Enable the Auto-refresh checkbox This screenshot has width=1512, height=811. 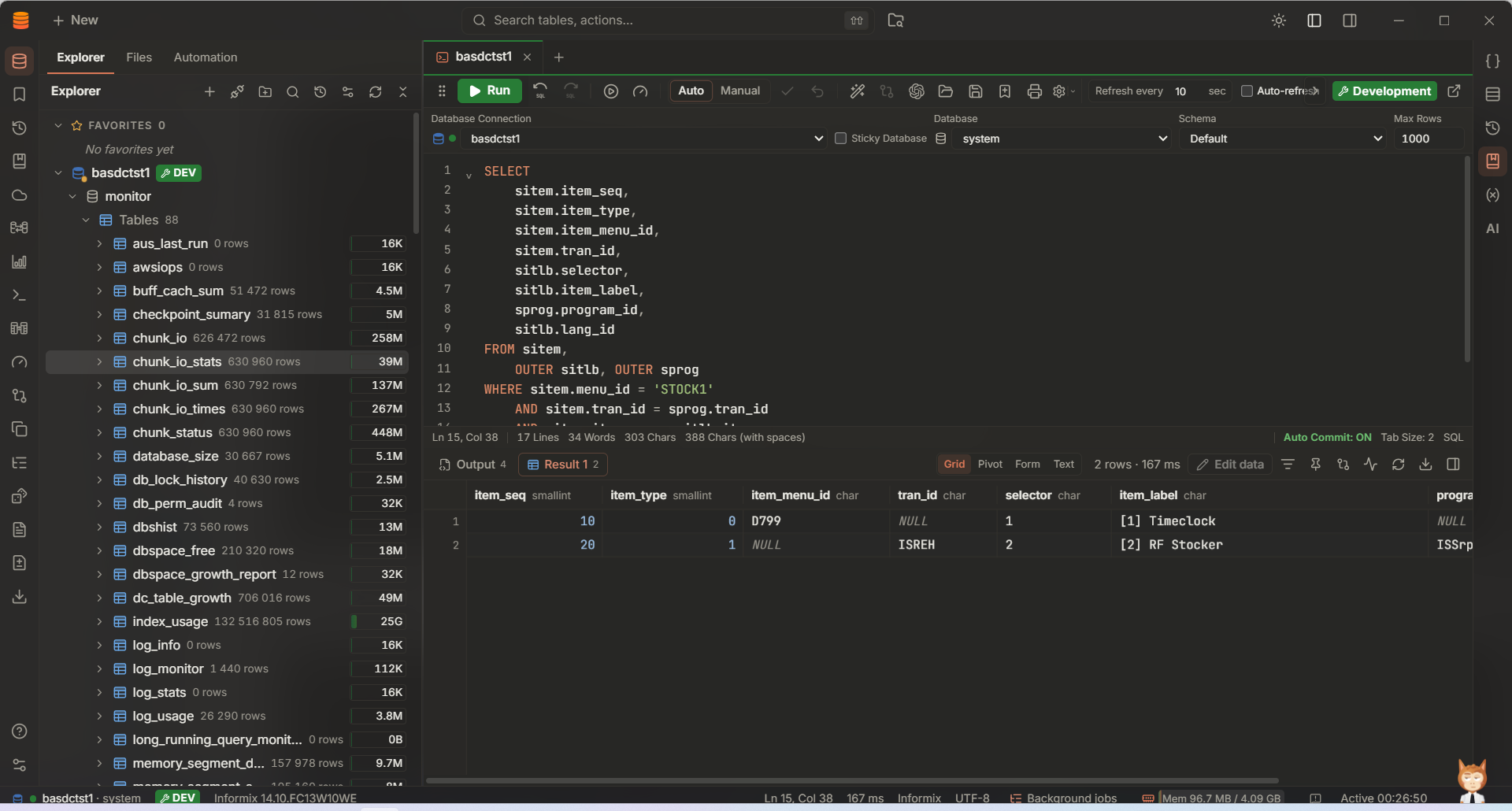1247,91
